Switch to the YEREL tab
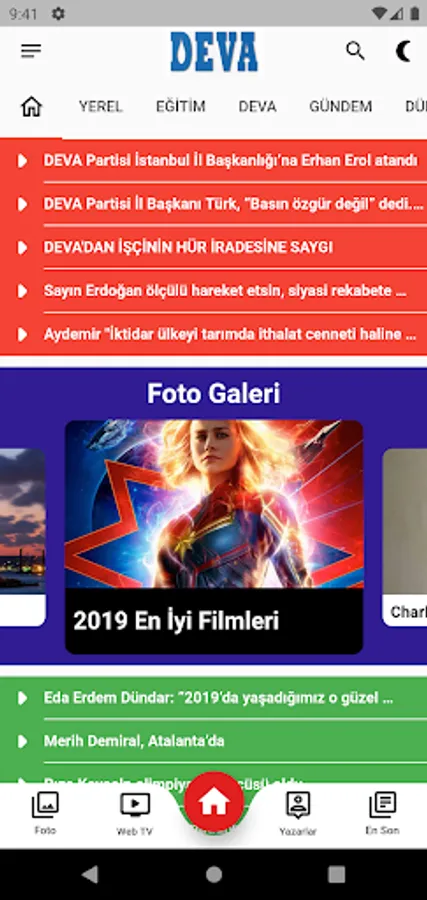 pyautogui.click(x=101, y=106)
